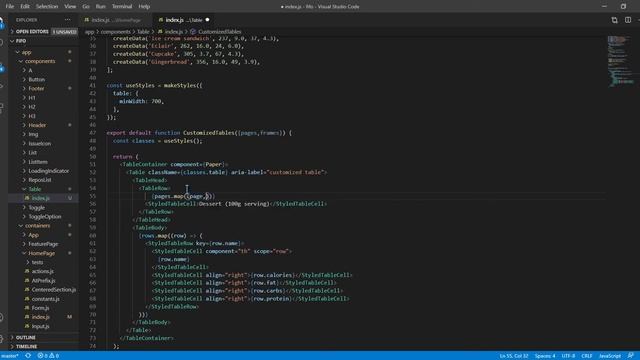
Task: Collapse the FIFO project root folder
Action: [21, 41]
